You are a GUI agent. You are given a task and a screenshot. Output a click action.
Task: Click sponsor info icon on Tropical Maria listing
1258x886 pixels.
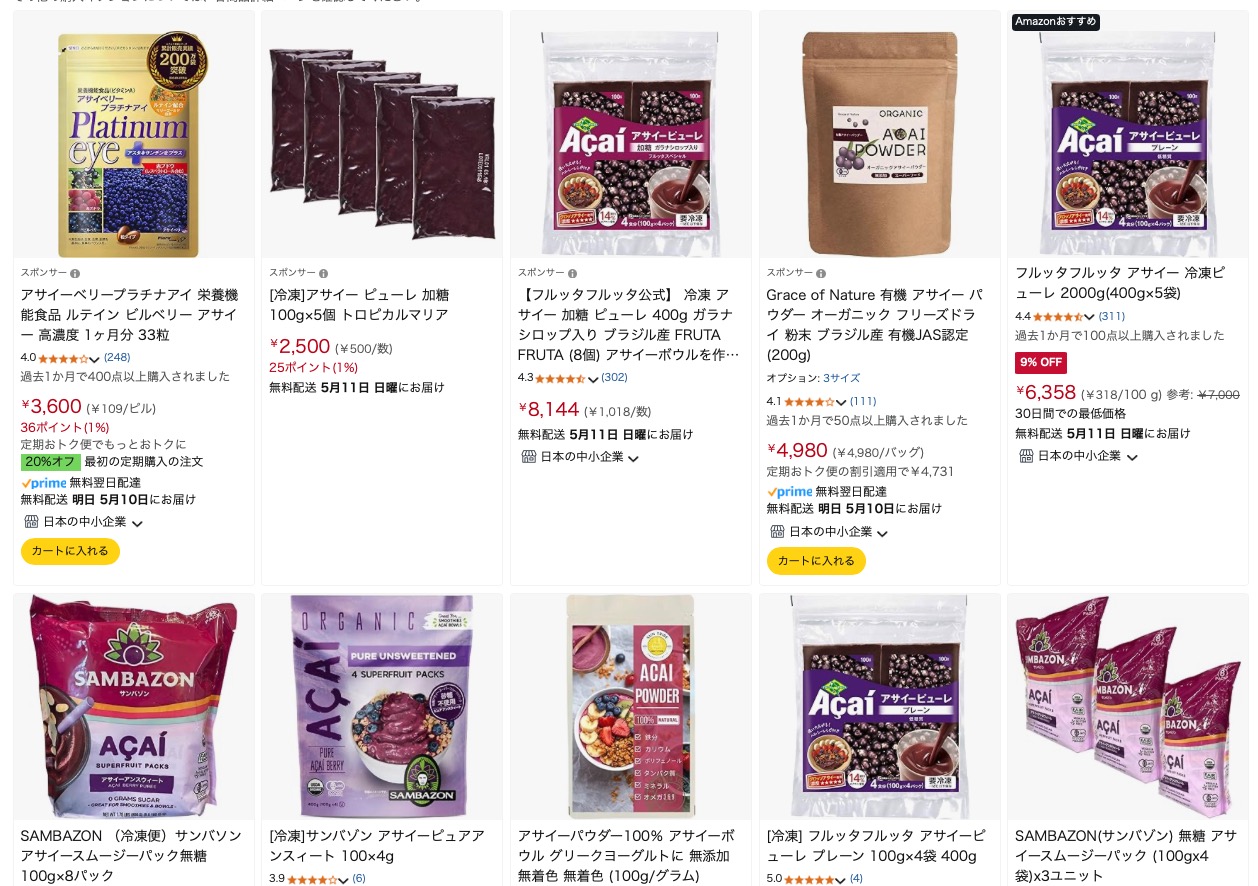323,273
